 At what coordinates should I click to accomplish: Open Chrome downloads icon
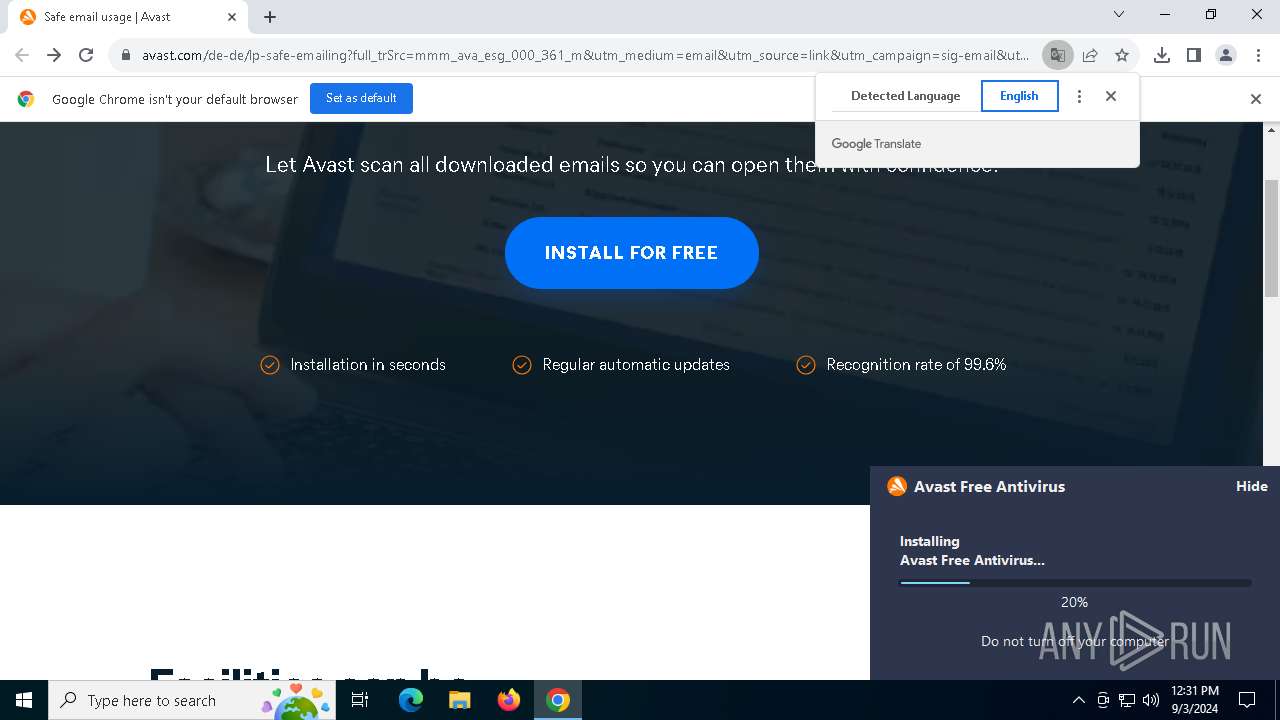pos(1162,55)
